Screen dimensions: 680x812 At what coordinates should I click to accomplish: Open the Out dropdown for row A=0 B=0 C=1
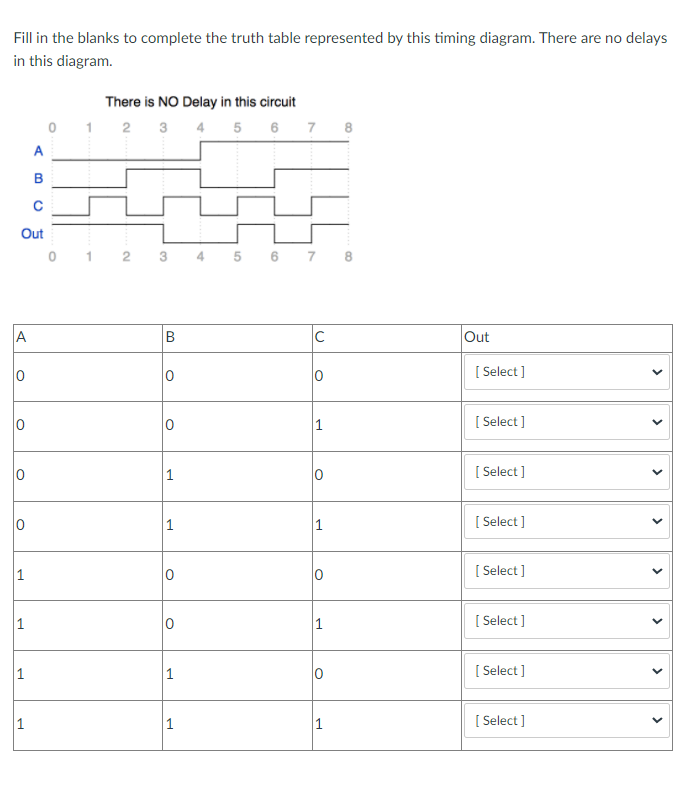click(566, 421)
